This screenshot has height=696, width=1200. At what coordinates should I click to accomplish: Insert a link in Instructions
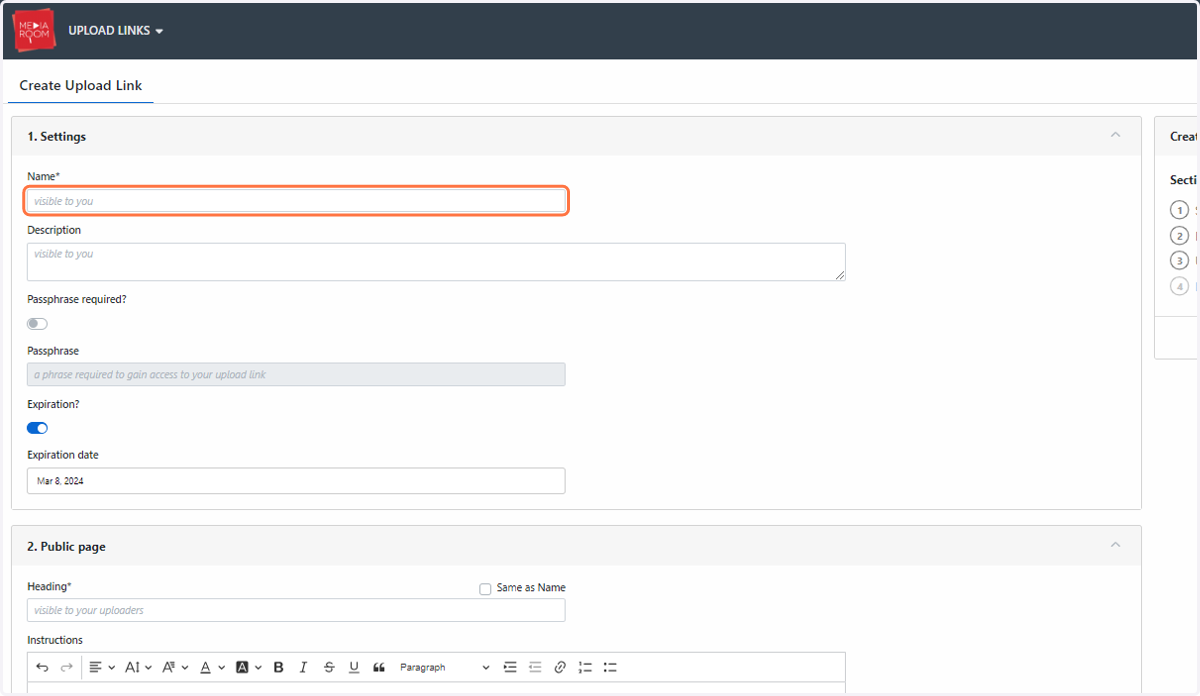pyautogui.click(x=560, y=667)
